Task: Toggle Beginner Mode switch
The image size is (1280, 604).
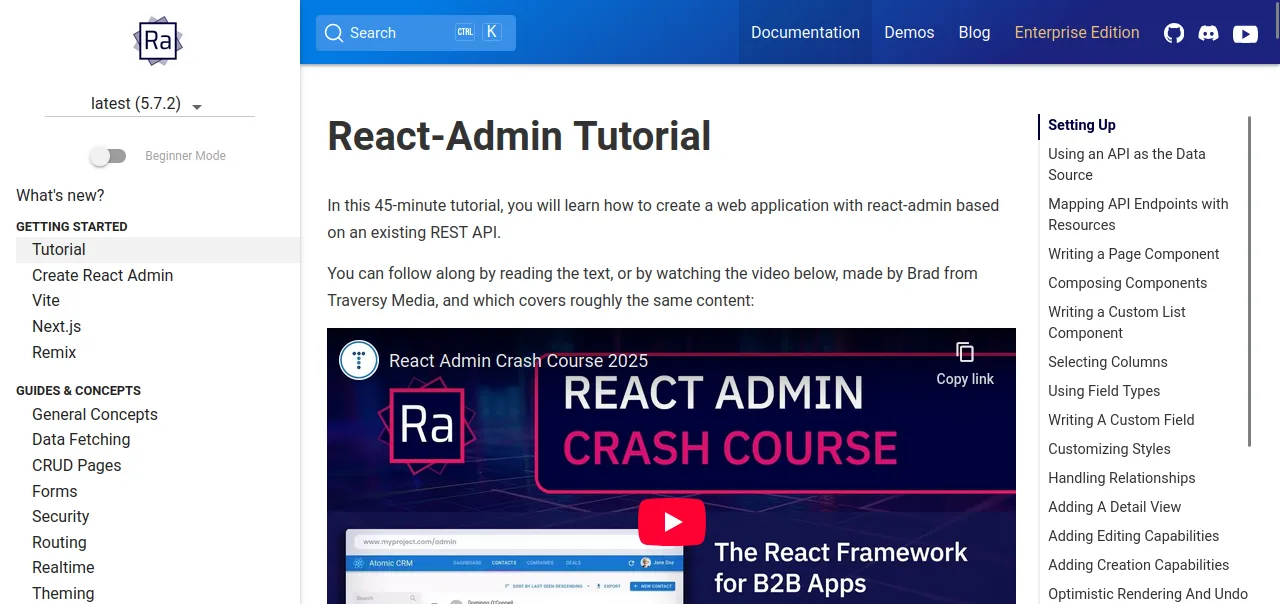Action: coord(108,156)
